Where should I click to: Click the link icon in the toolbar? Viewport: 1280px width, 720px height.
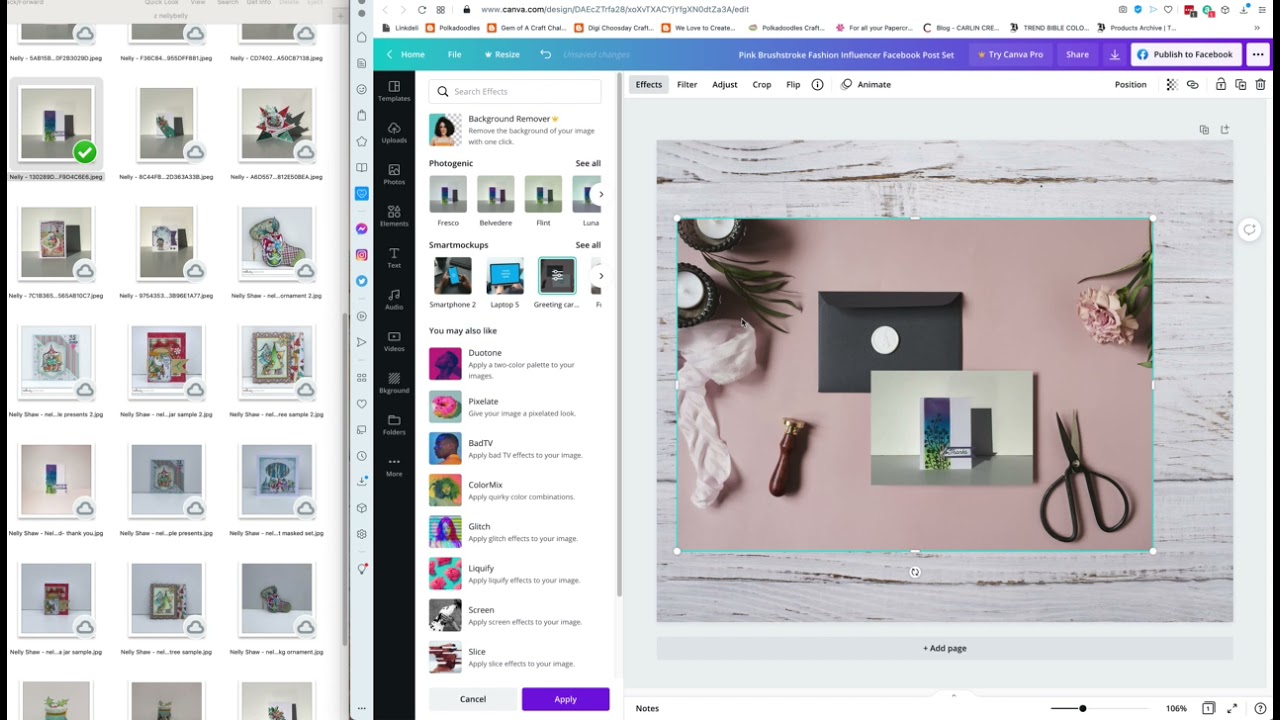tap(1192, 84)
